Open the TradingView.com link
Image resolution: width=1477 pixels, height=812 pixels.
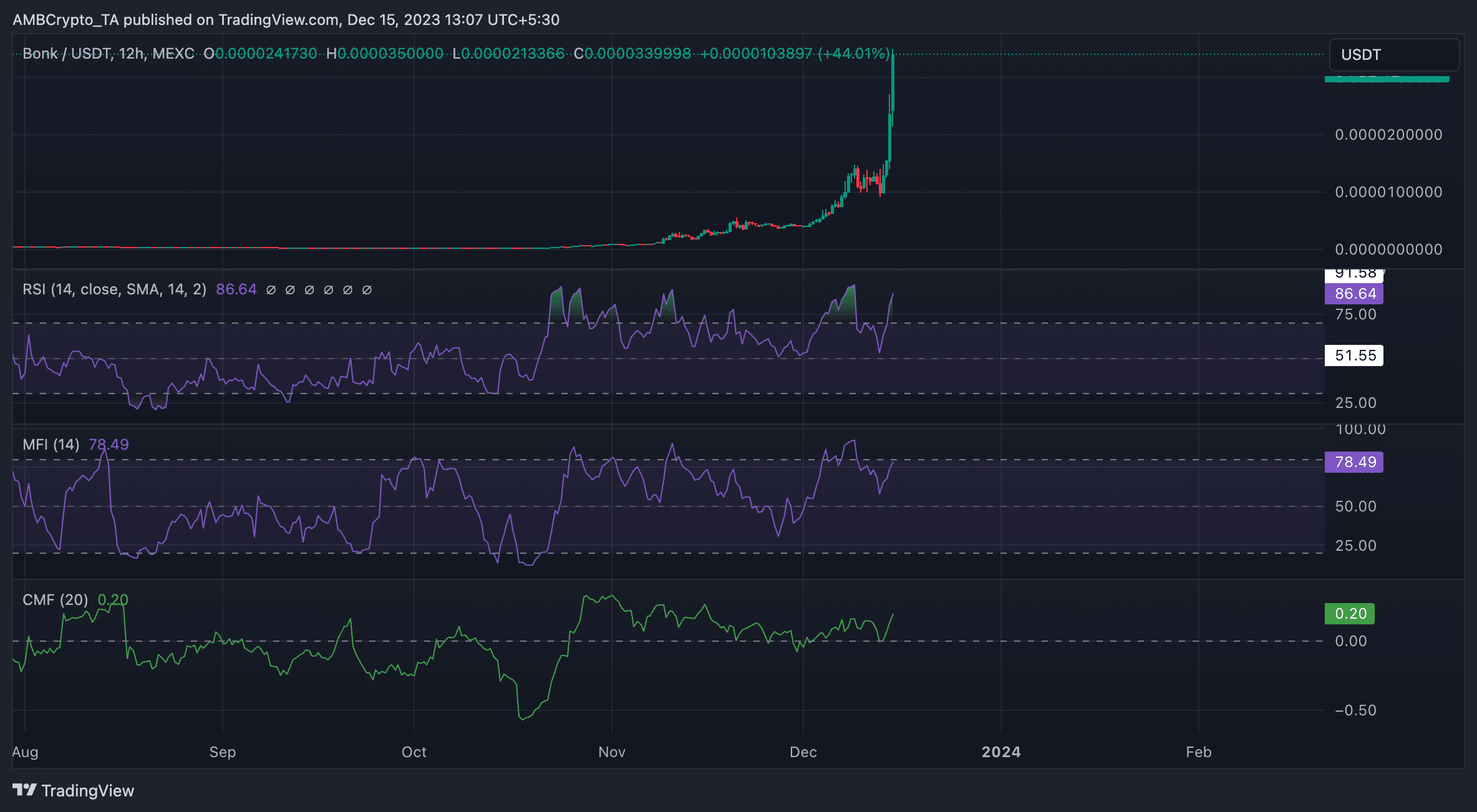276,19
